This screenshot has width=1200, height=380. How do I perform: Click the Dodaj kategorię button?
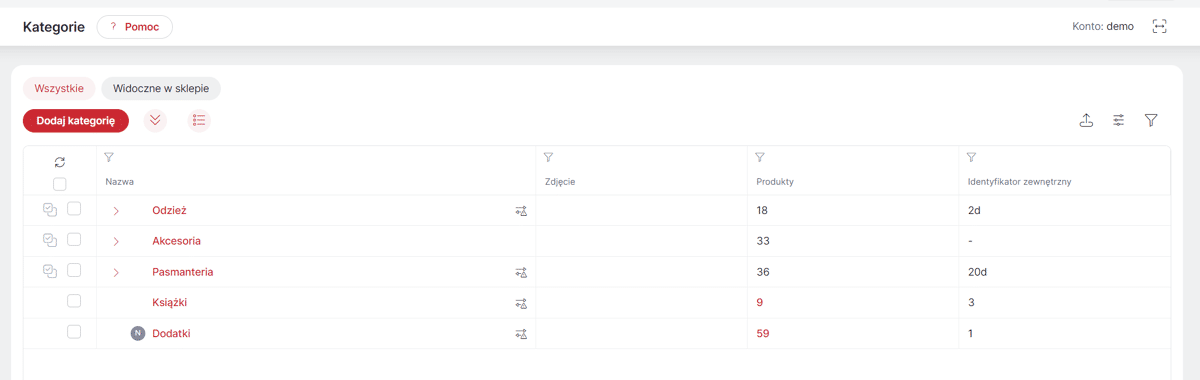tap(76, 121)
